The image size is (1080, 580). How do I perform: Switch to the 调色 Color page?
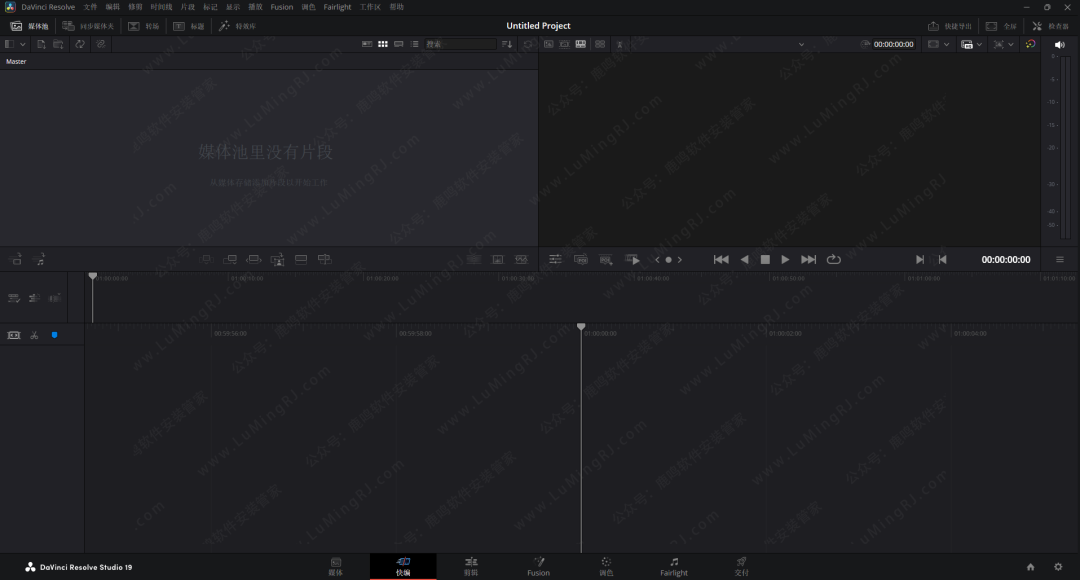tap(606, 566)
